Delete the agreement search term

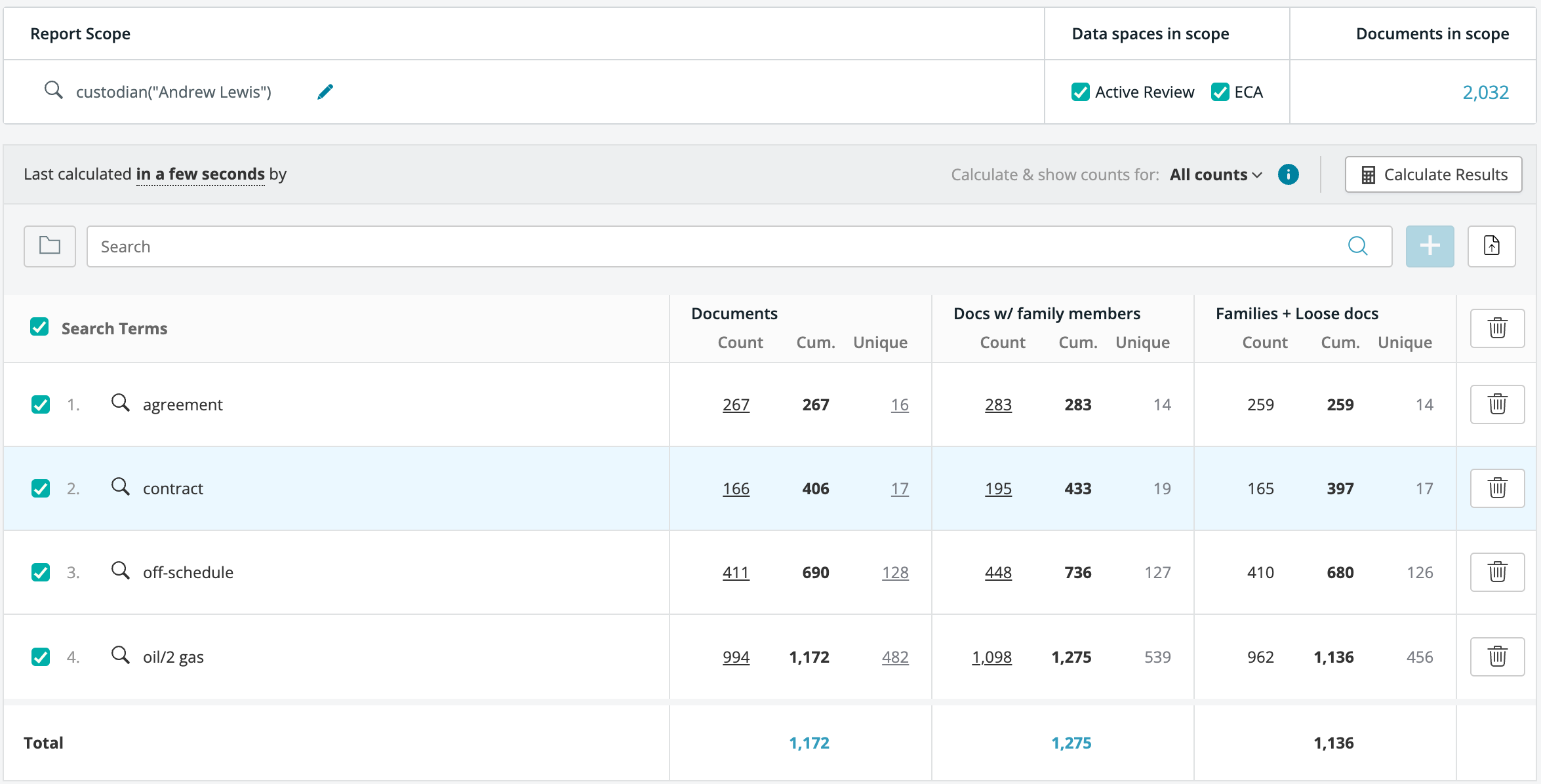pos(1497,404)
